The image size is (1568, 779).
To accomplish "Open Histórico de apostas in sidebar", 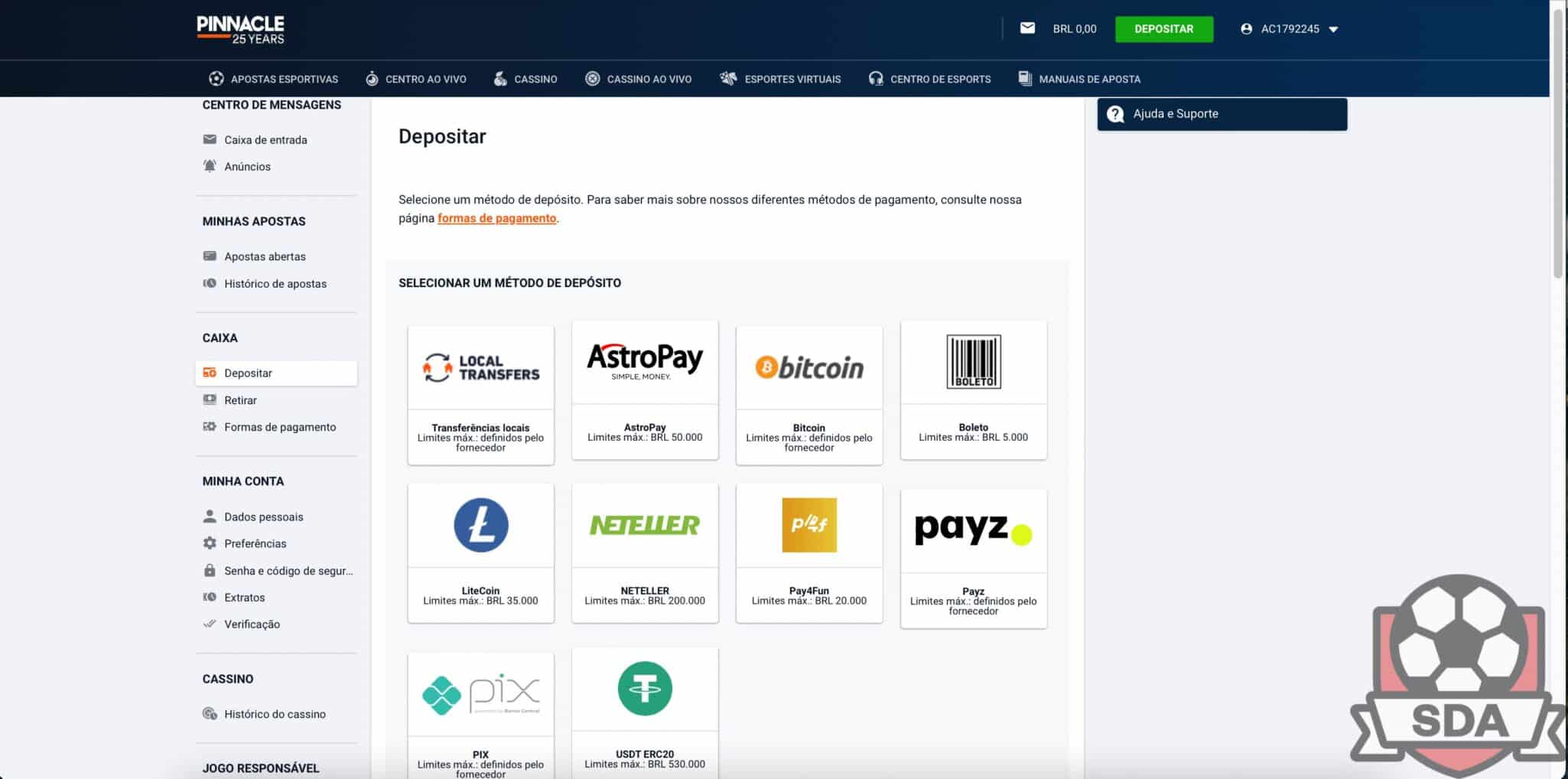I will click(276, 284).
